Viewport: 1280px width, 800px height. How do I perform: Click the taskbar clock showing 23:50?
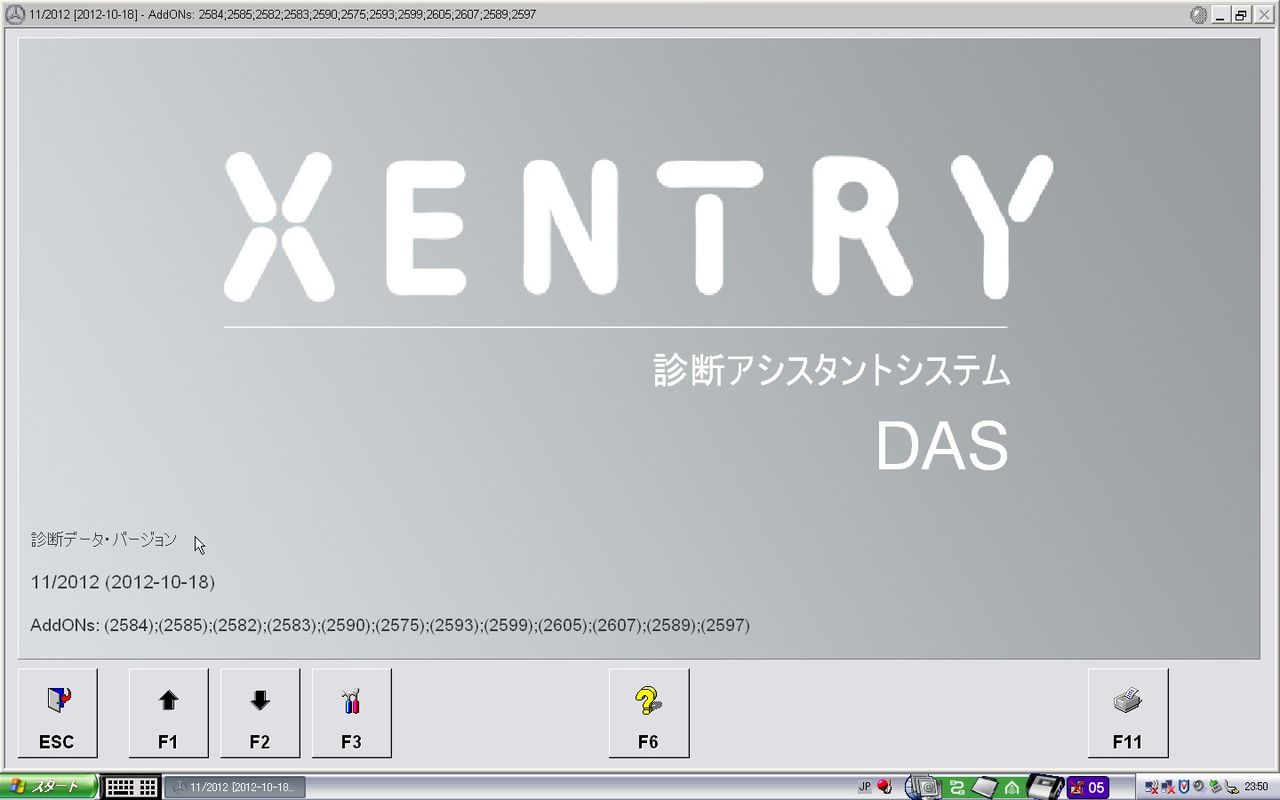tap(1256, 787)
